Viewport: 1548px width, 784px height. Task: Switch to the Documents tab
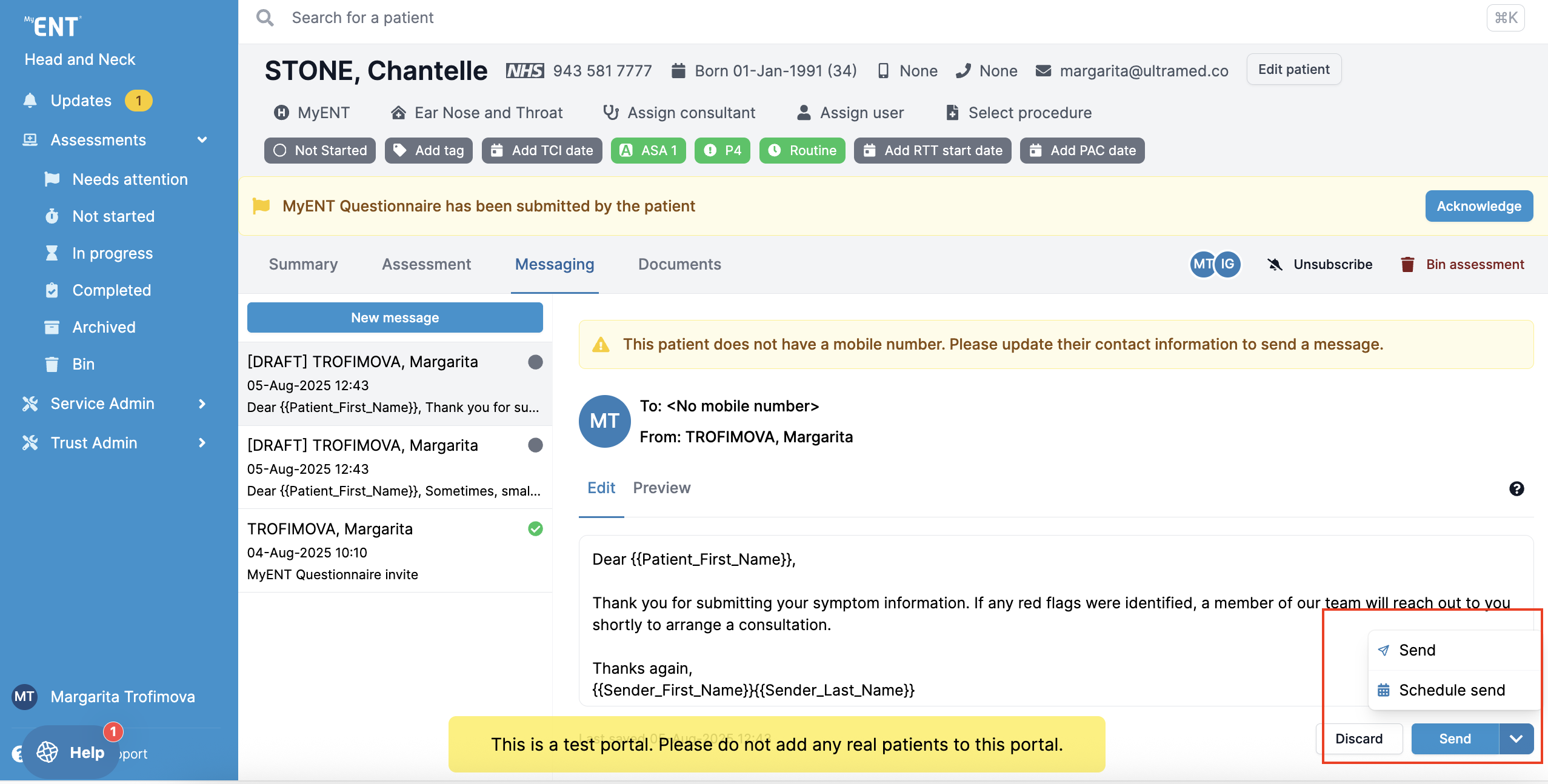tap(679, 264)
